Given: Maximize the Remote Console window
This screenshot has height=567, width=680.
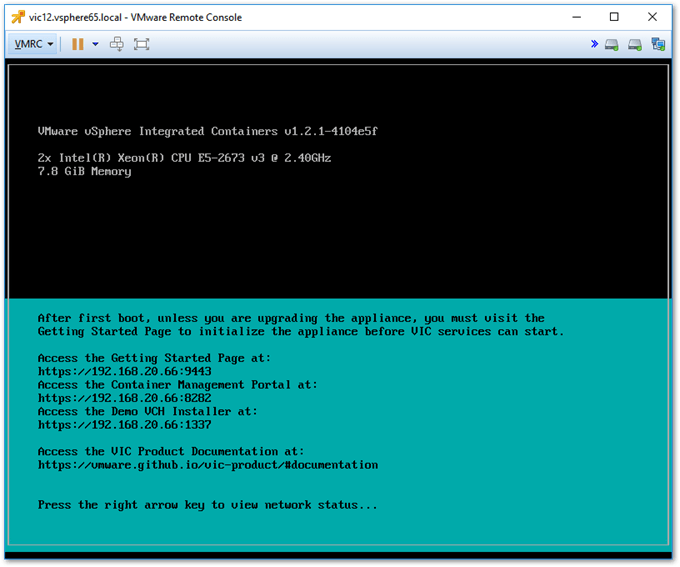Looking at the screenshot, I should pos(614,17).
